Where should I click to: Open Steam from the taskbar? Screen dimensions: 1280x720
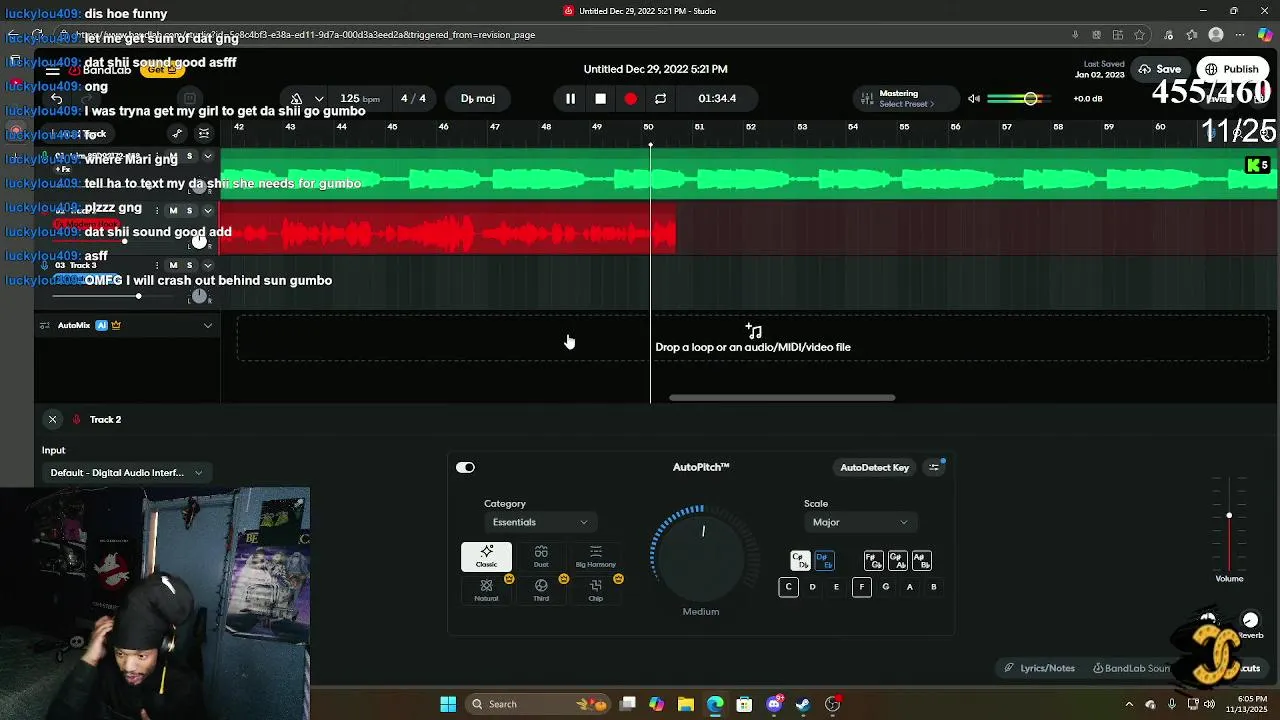point(803,704)
